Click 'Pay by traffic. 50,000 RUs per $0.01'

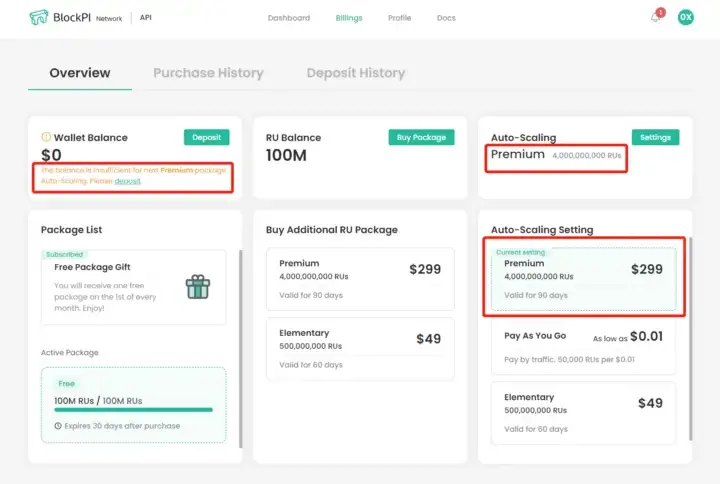569,360
